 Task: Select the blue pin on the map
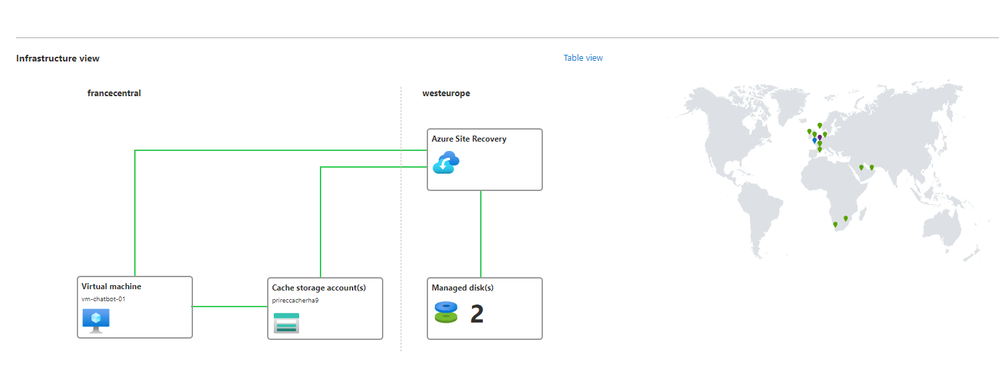[814, 140]
